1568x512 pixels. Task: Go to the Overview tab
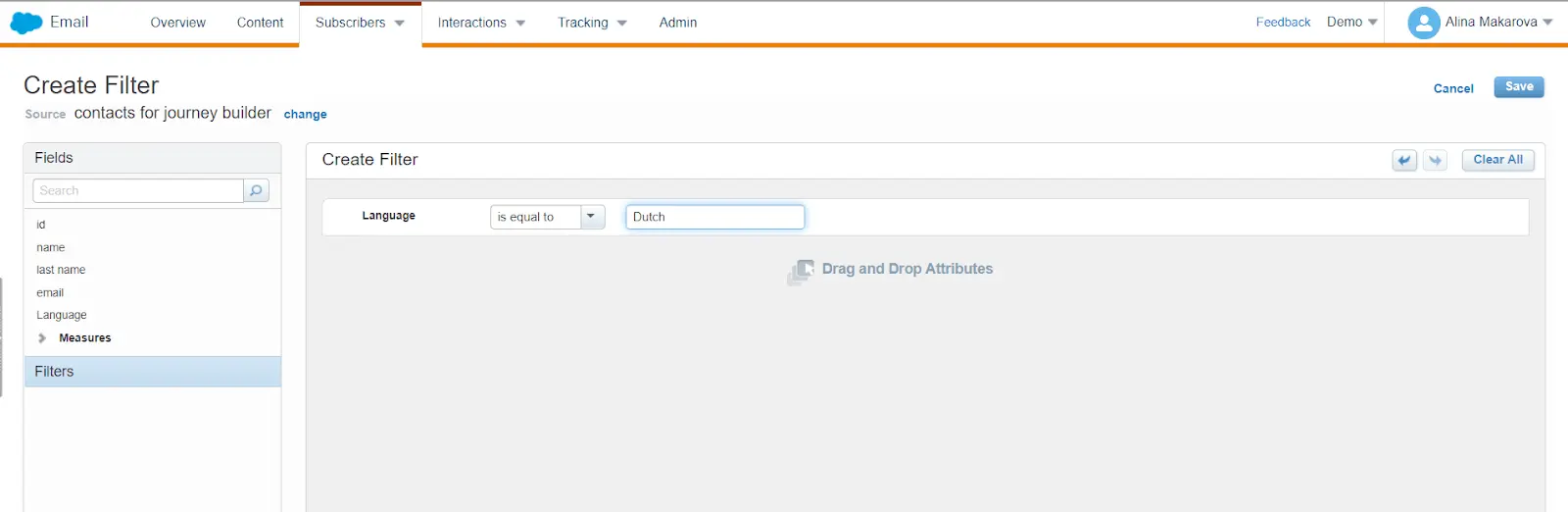tap(177, 23)
